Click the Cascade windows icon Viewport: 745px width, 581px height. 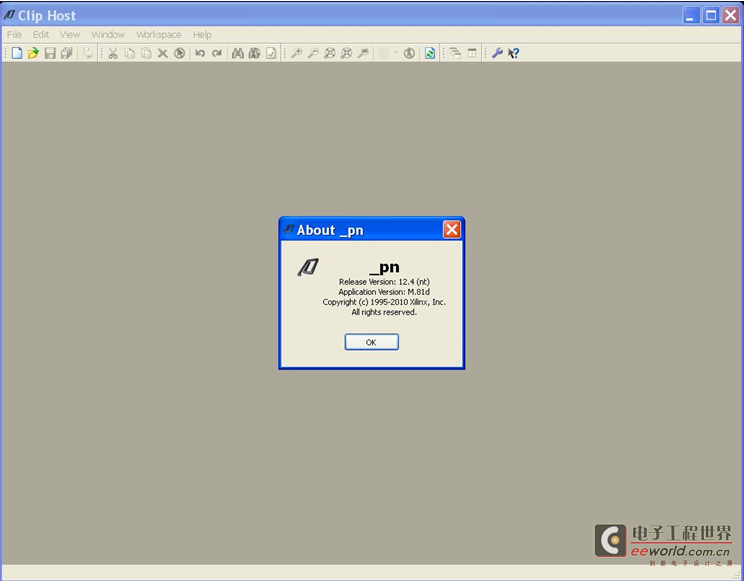455,53
